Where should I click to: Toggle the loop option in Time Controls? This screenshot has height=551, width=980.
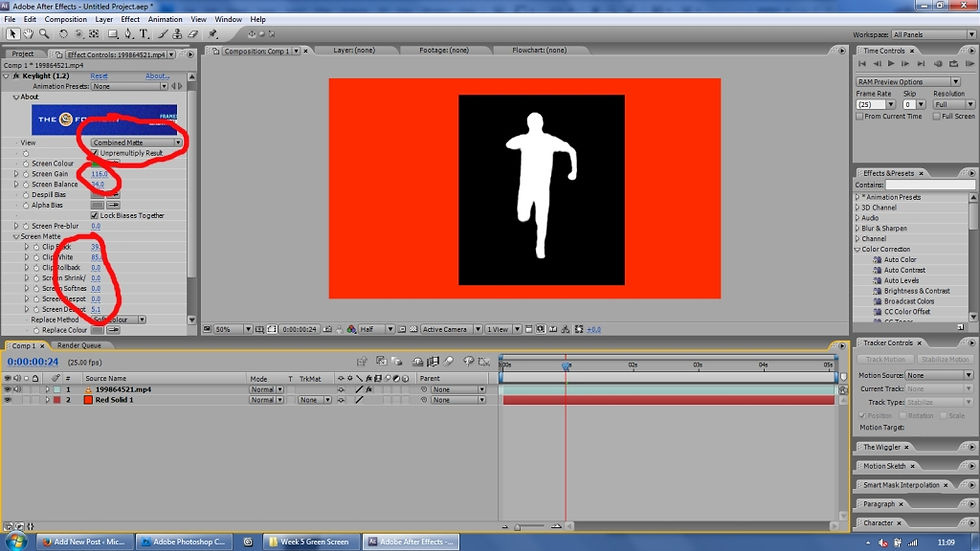954,64
